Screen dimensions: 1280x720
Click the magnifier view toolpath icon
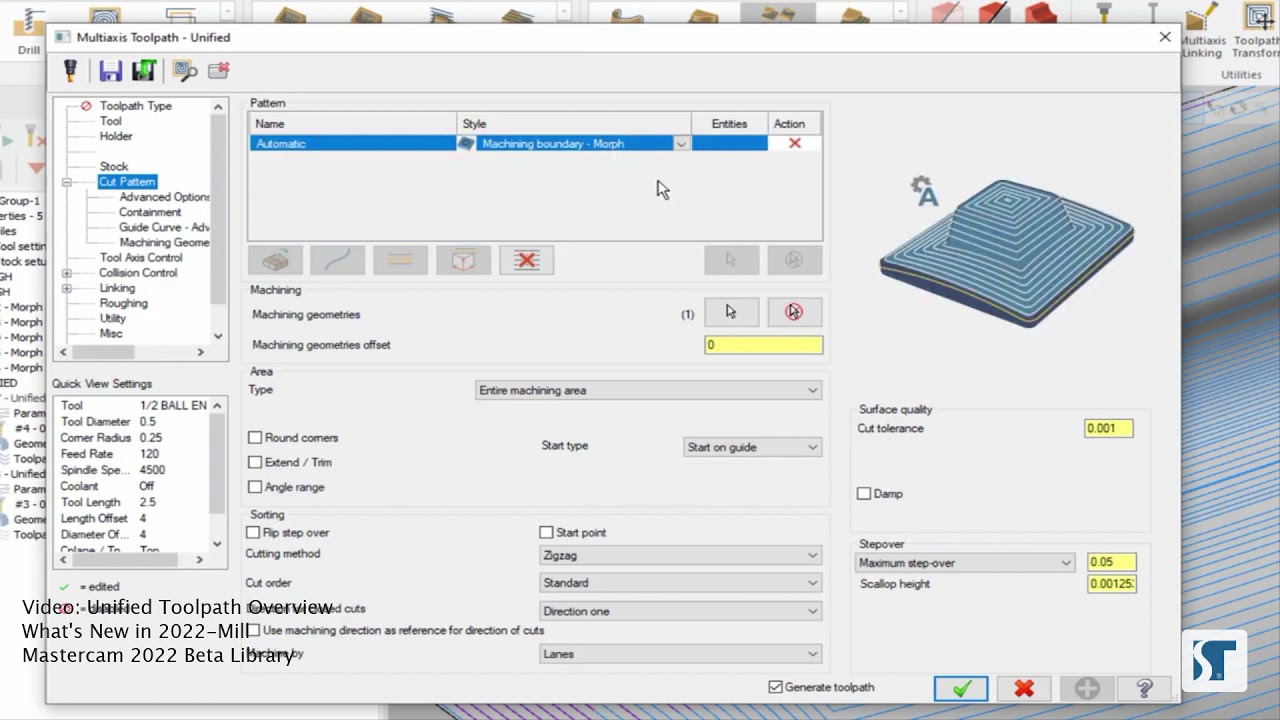(x=184, y=70)
